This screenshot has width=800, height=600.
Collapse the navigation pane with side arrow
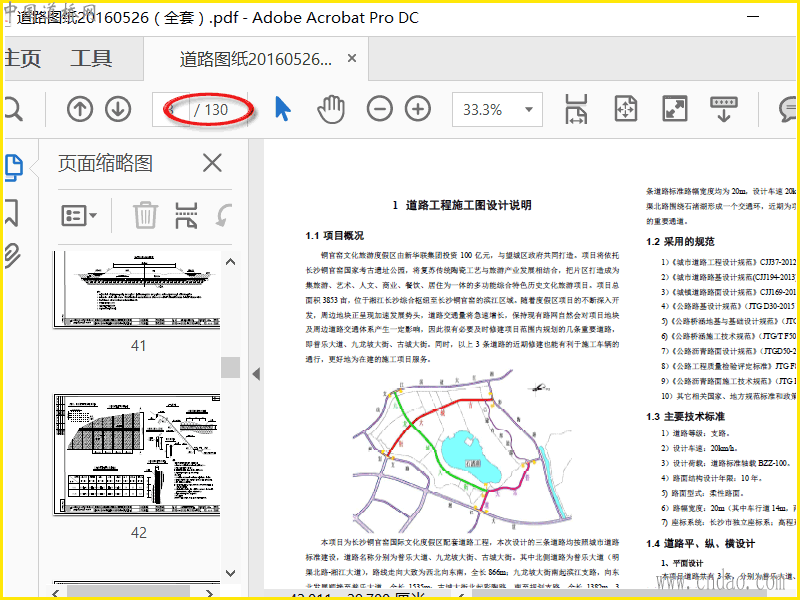257,374
